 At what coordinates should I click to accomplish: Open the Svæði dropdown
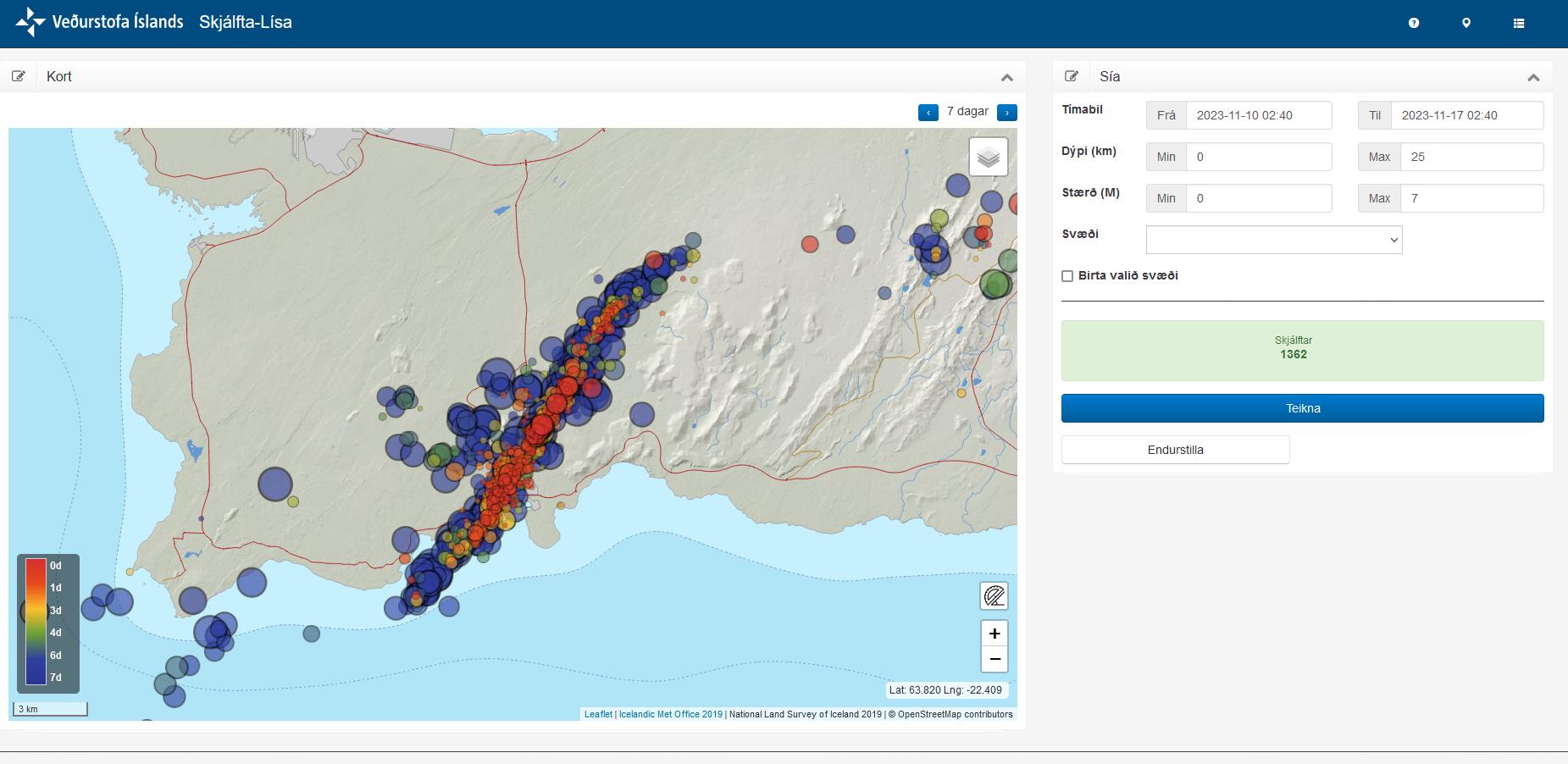(1274, 240)
